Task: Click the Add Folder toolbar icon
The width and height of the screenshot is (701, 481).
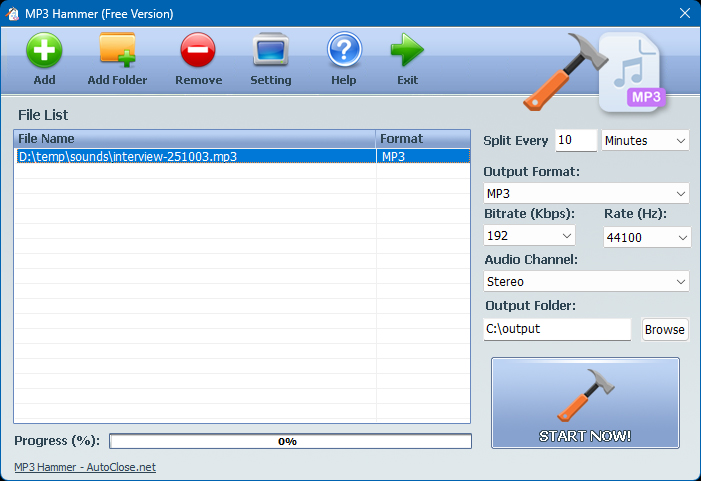Action: point(117,50)
